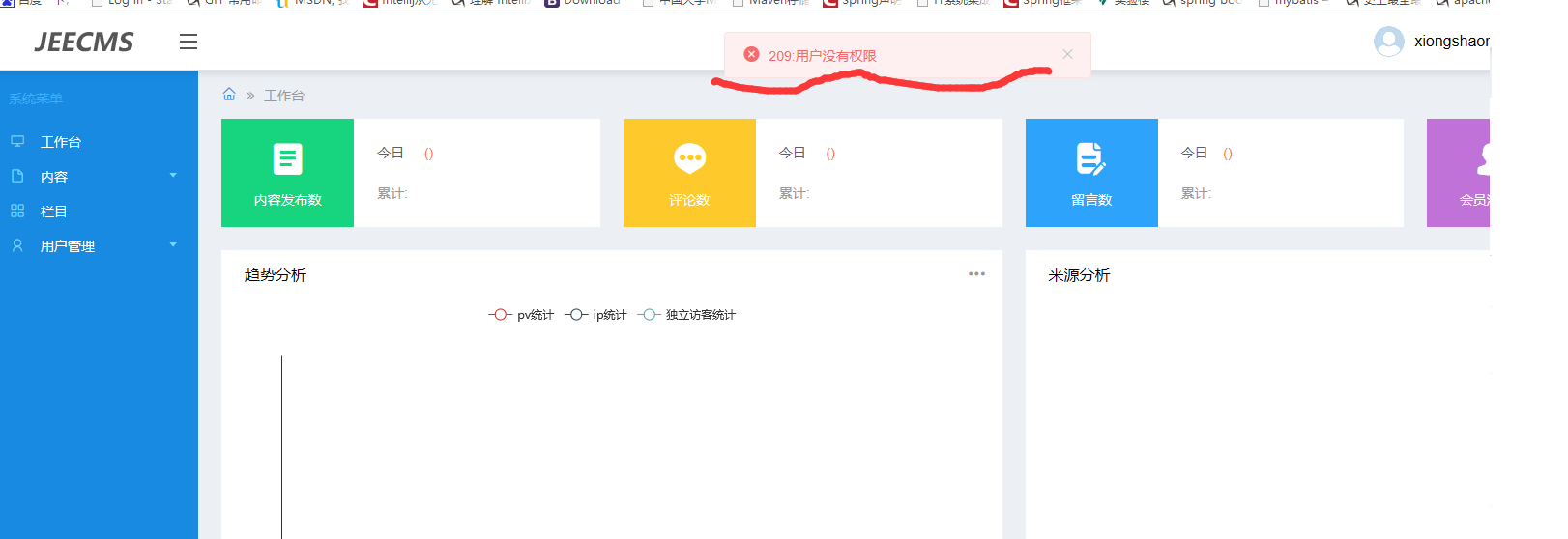The height and width of the screenshot is (539, 1568).
Task: Open the 趋势分析 more options ellipsis
Action: [977, 274]
